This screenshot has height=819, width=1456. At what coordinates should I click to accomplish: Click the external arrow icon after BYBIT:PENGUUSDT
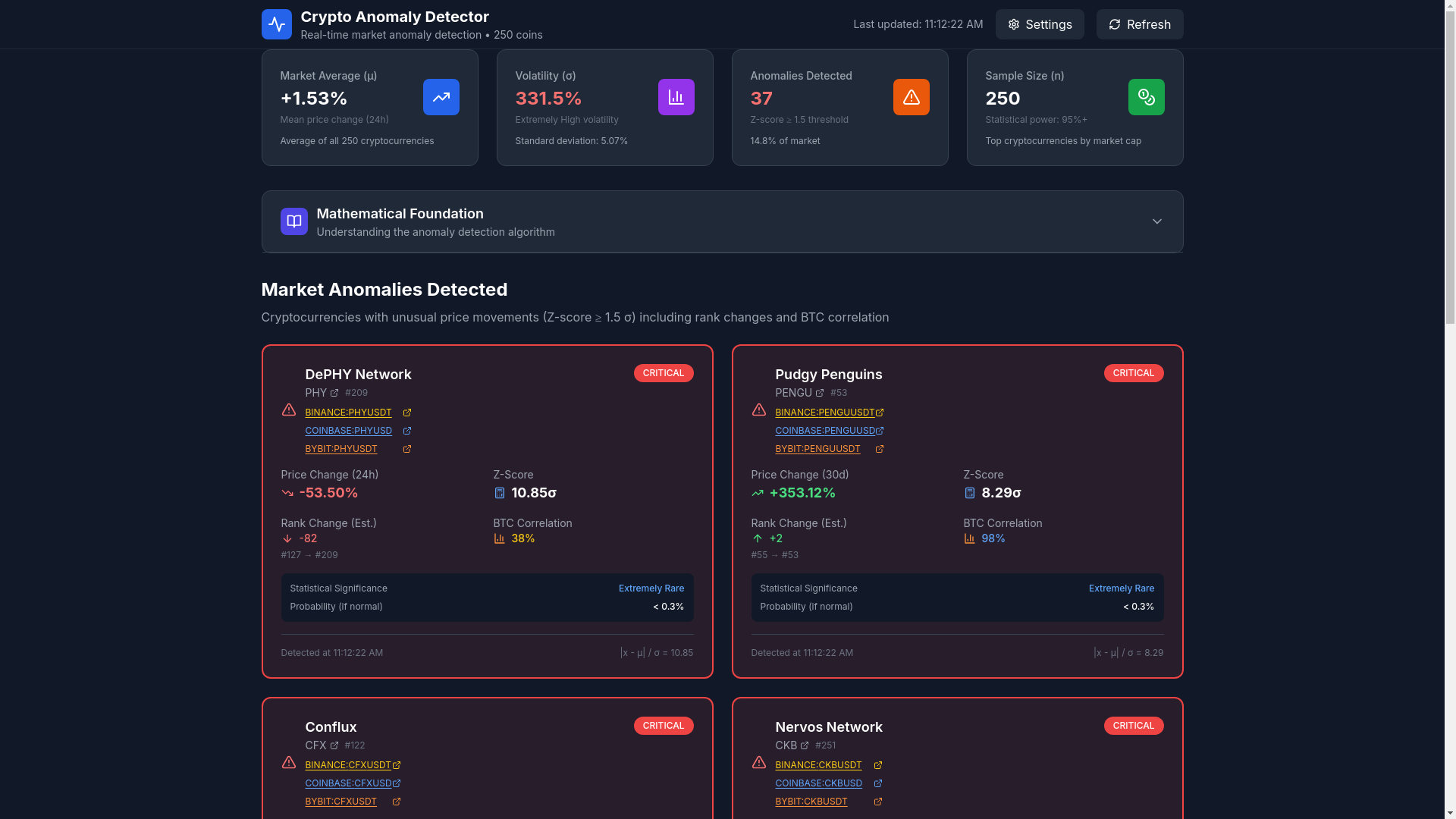880,449
